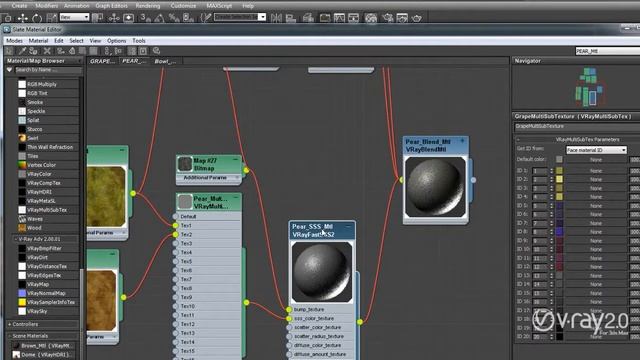Click the Pear_Blend_Mtl sphere preview thumbnail
This screenshot has width=640, height=360.
435,187
